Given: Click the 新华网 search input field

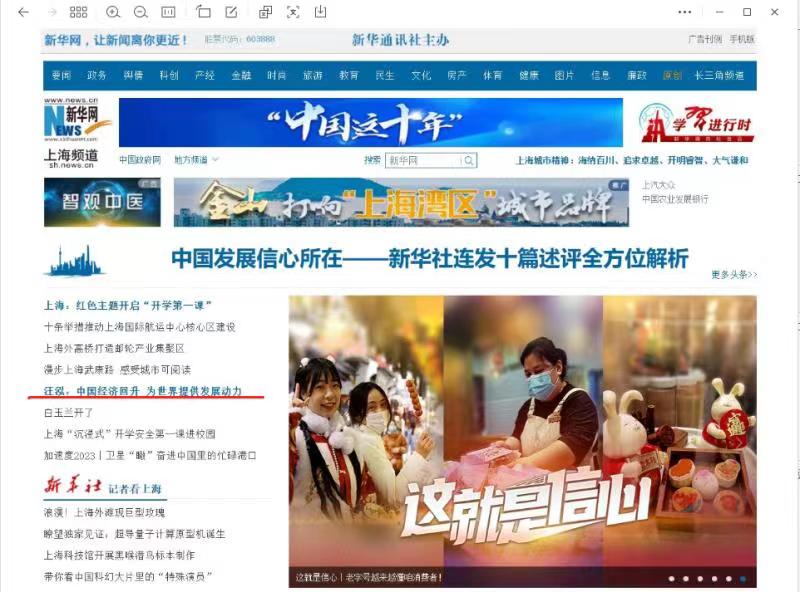Looking at the screenshot, I should click(422, 160).
